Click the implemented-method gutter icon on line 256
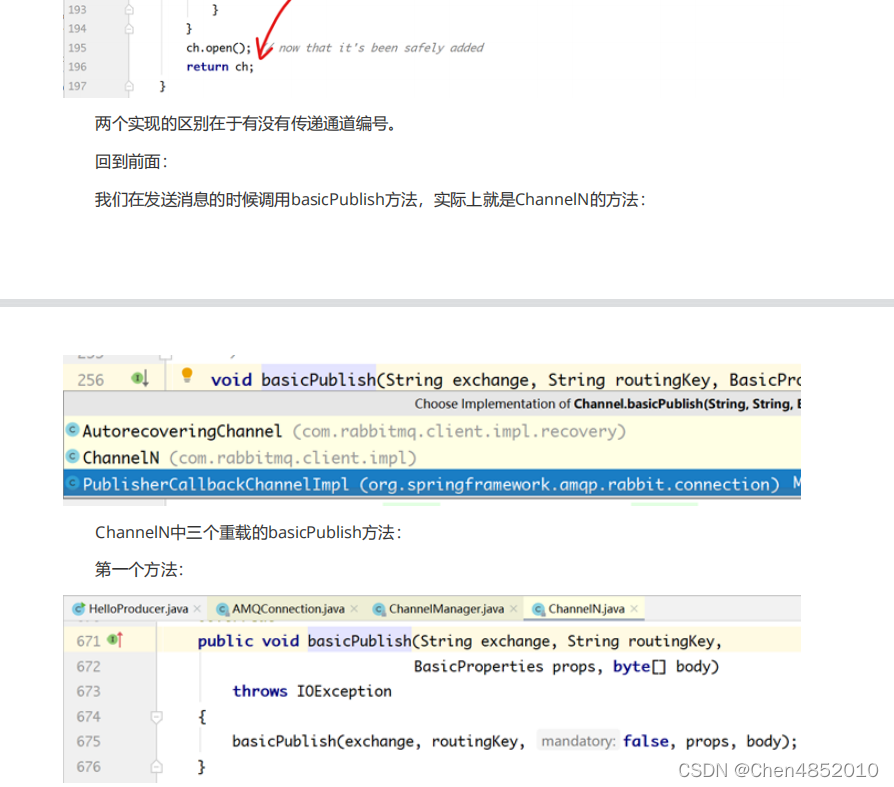 140,378
